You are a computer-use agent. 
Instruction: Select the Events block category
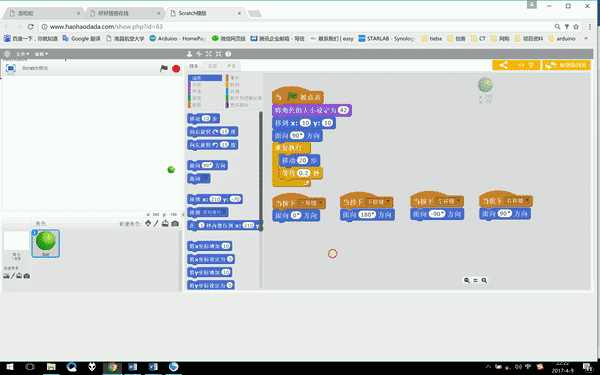point(243,78)
